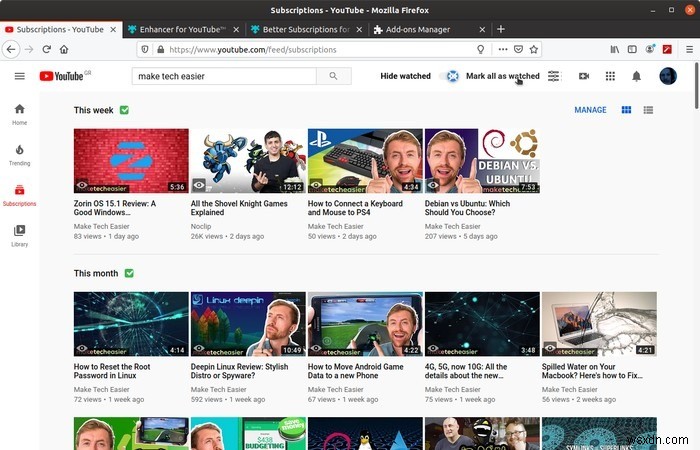Screen dimensions: 700x450
Task: Open Noclip channel link
Action: 201,226
